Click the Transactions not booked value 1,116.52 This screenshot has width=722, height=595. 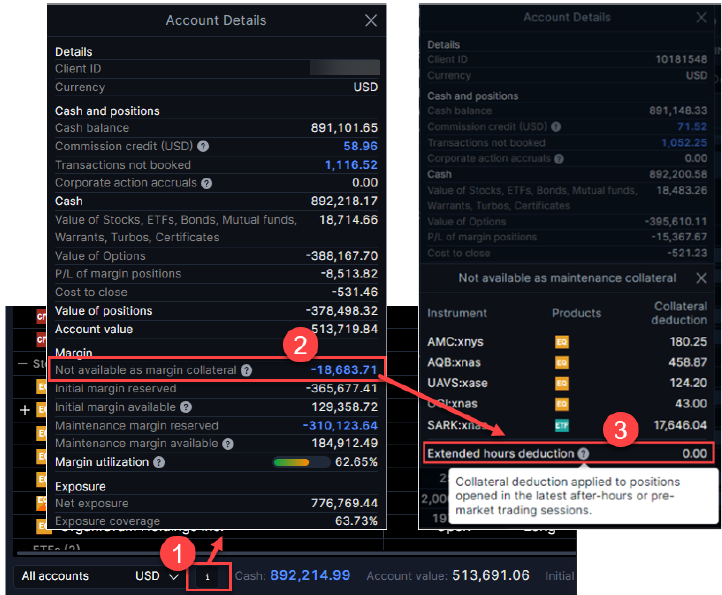[351, 165]
